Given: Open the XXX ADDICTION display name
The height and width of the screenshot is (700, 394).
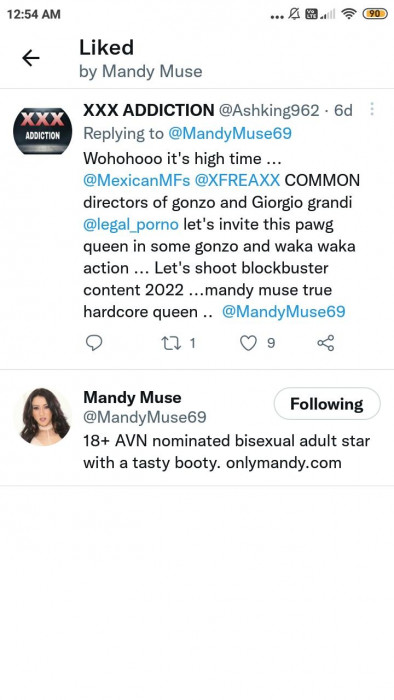Looking at the screenshot, I should 149,110.
